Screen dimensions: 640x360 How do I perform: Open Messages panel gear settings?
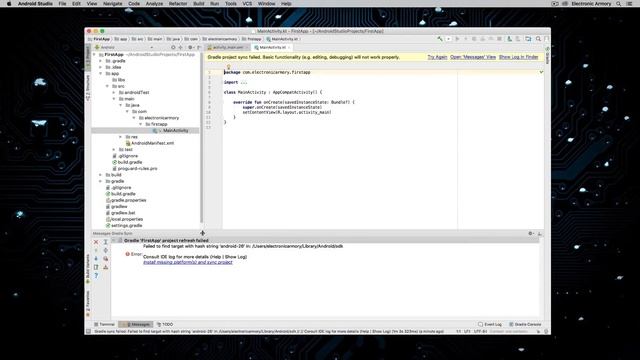(x=531, y=233)
